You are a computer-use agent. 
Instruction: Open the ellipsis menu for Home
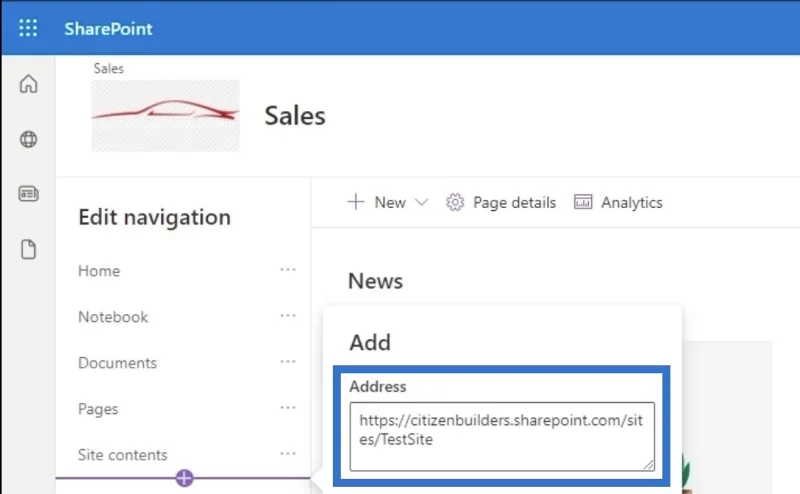click(288, 269)
